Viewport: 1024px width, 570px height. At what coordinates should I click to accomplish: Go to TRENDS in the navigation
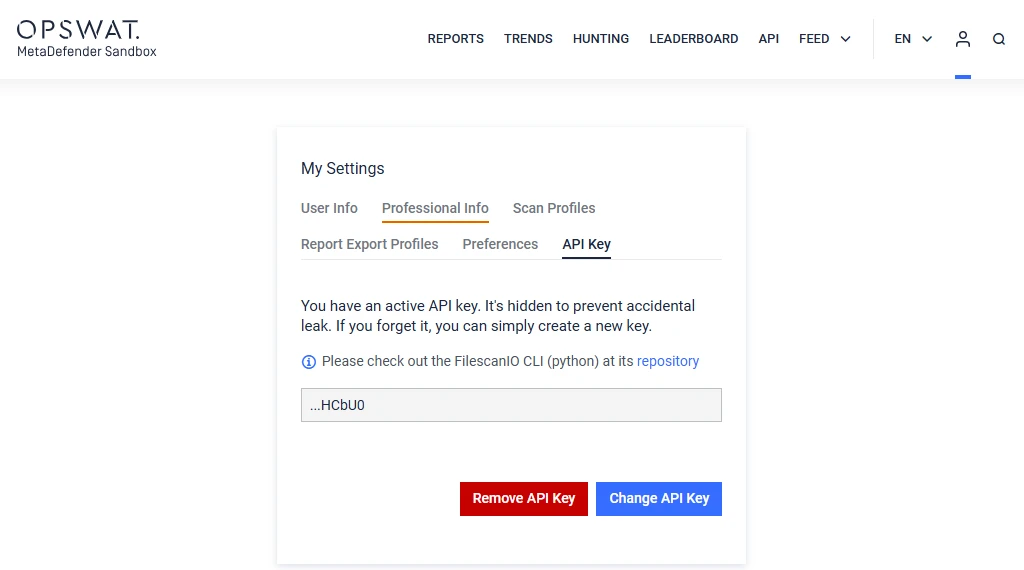pyautogui.click(x=528, y=39)
